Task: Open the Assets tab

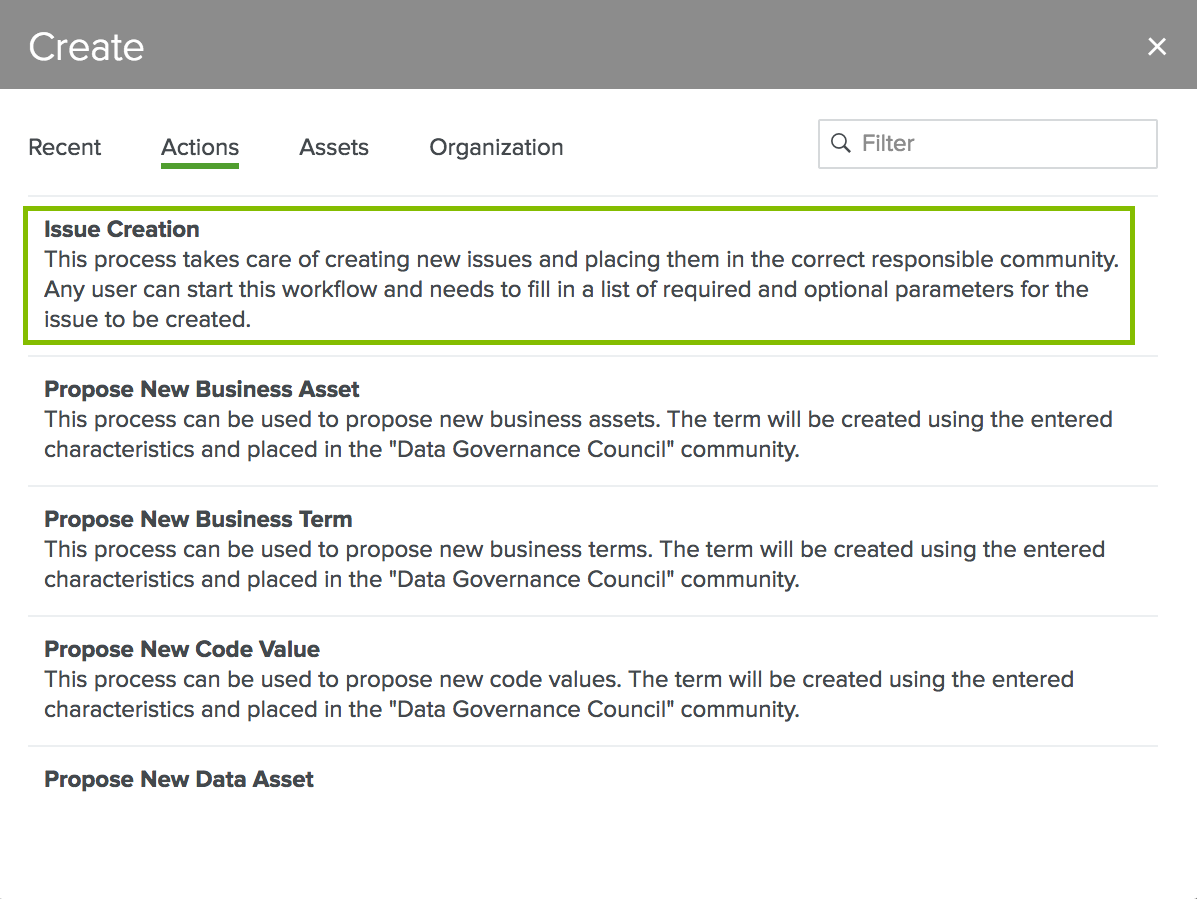Action: pos(333,147)
